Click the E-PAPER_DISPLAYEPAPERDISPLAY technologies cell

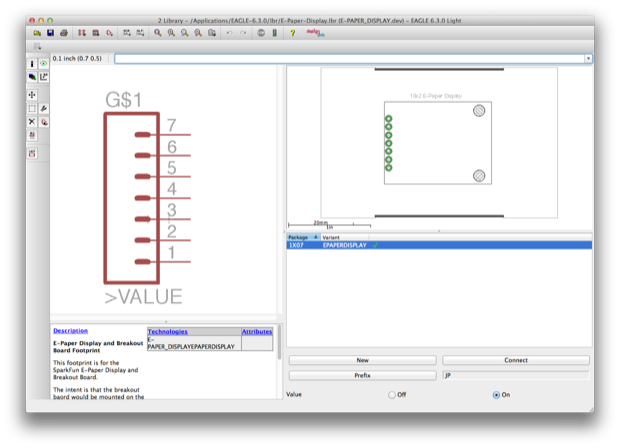point(194,343)
